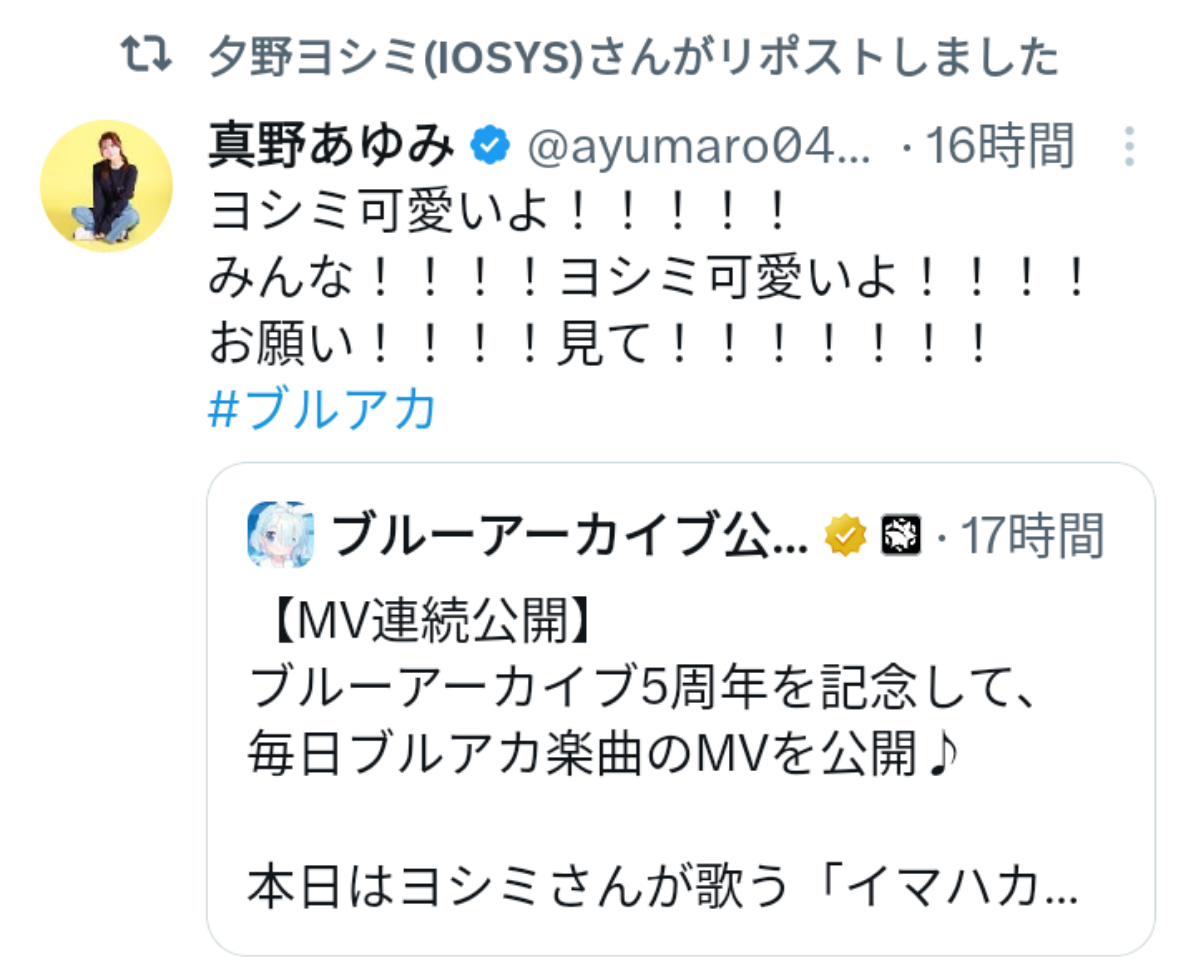Click the gold verified badge
Viewport: 1196px width, 960px height.
845,535
